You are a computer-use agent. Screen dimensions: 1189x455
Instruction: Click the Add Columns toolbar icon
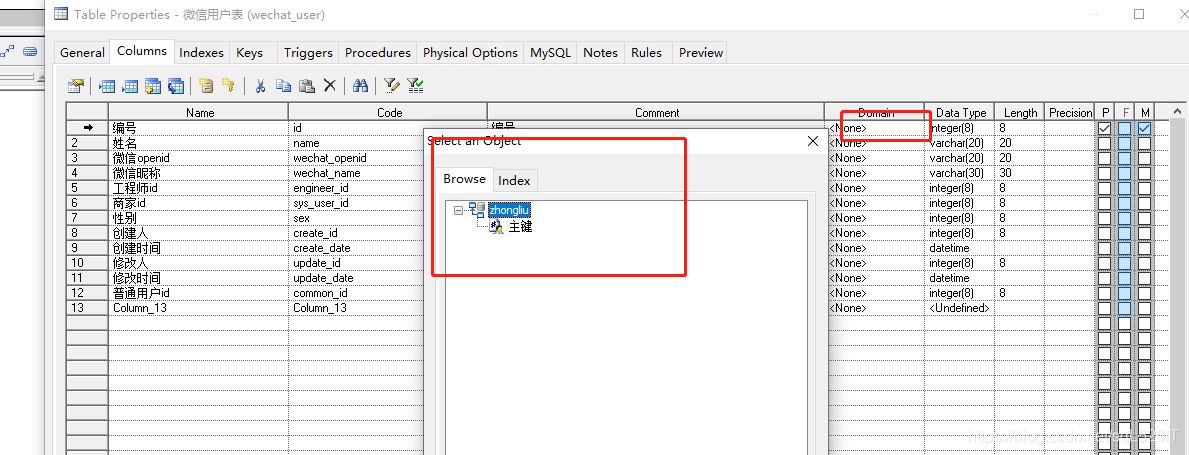pyautogui.click(x=153, y=86)
